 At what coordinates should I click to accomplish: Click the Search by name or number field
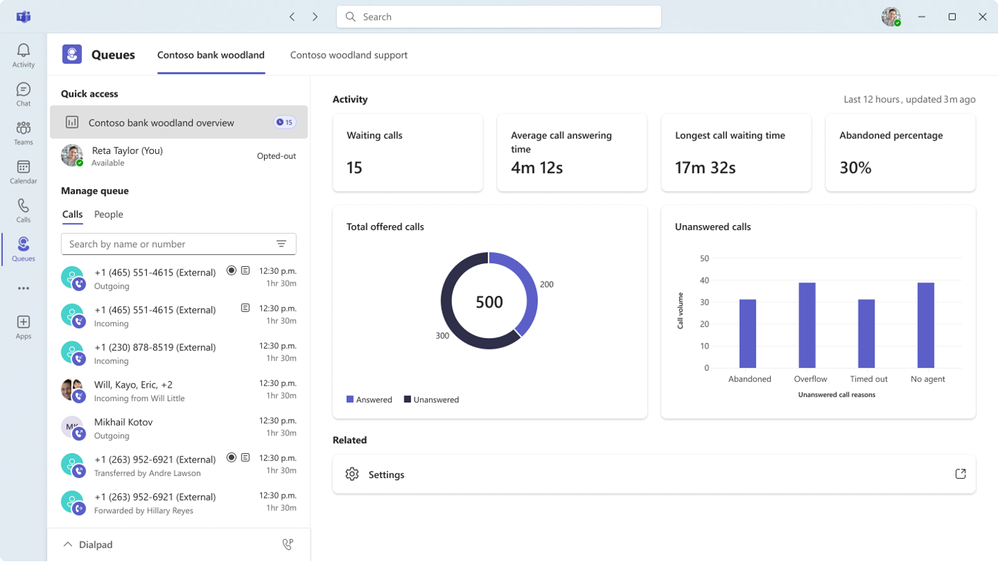pyautogui.click(x=179, y=244)
